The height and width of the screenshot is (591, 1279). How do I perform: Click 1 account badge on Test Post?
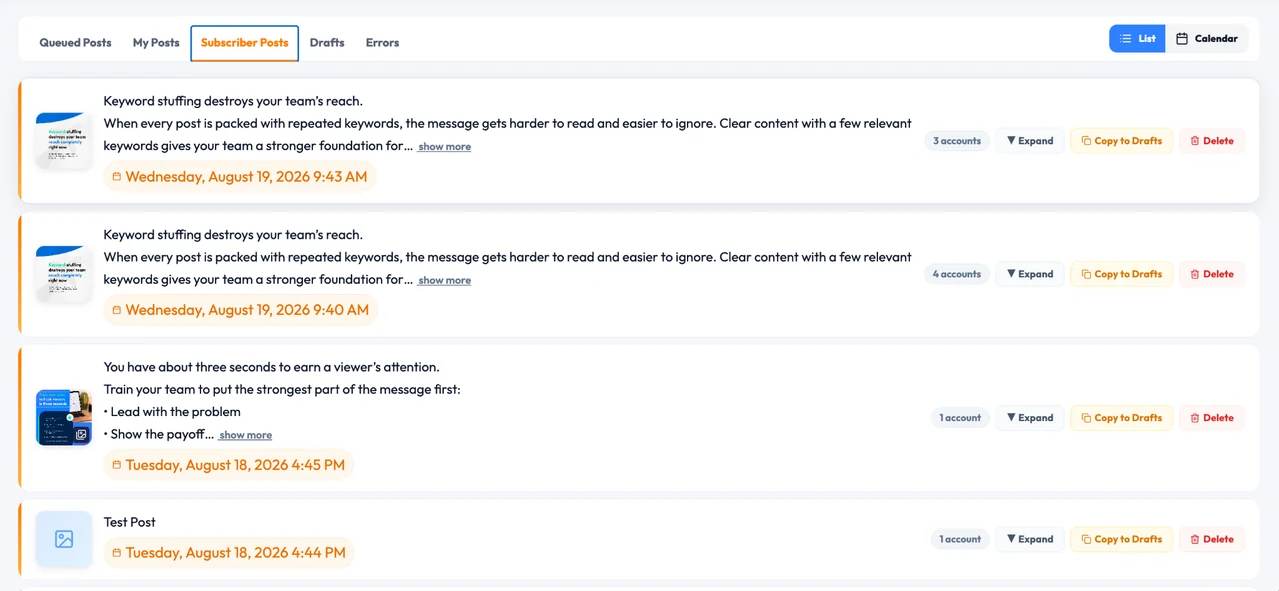960,539
